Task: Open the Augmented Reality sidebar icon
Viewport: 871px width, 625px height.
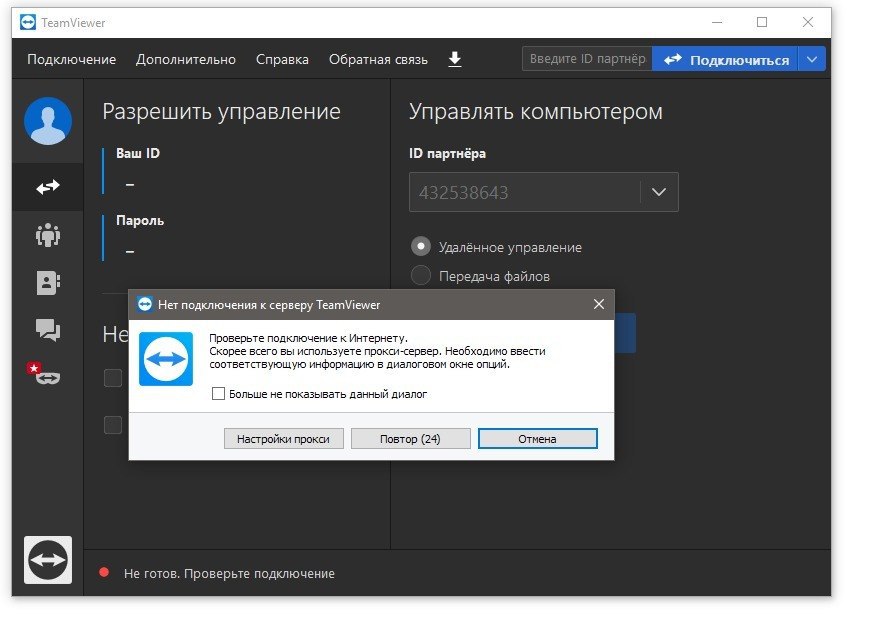Action: 44,373
